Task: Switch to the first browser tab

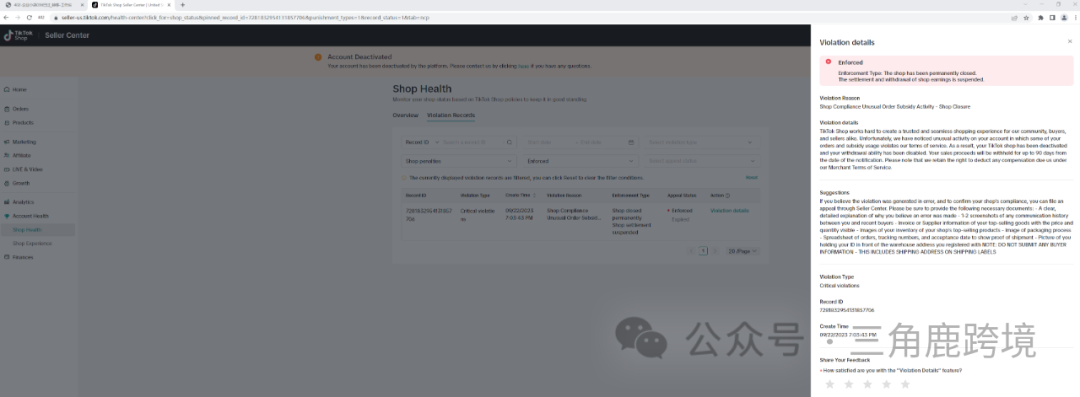Action: pyautogui.click(x=43, y=5)
